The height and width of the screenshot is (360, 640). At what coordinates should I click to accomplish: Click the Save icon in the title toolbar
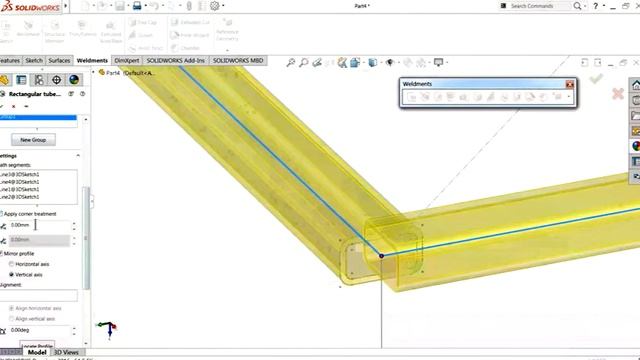[120, 6]
